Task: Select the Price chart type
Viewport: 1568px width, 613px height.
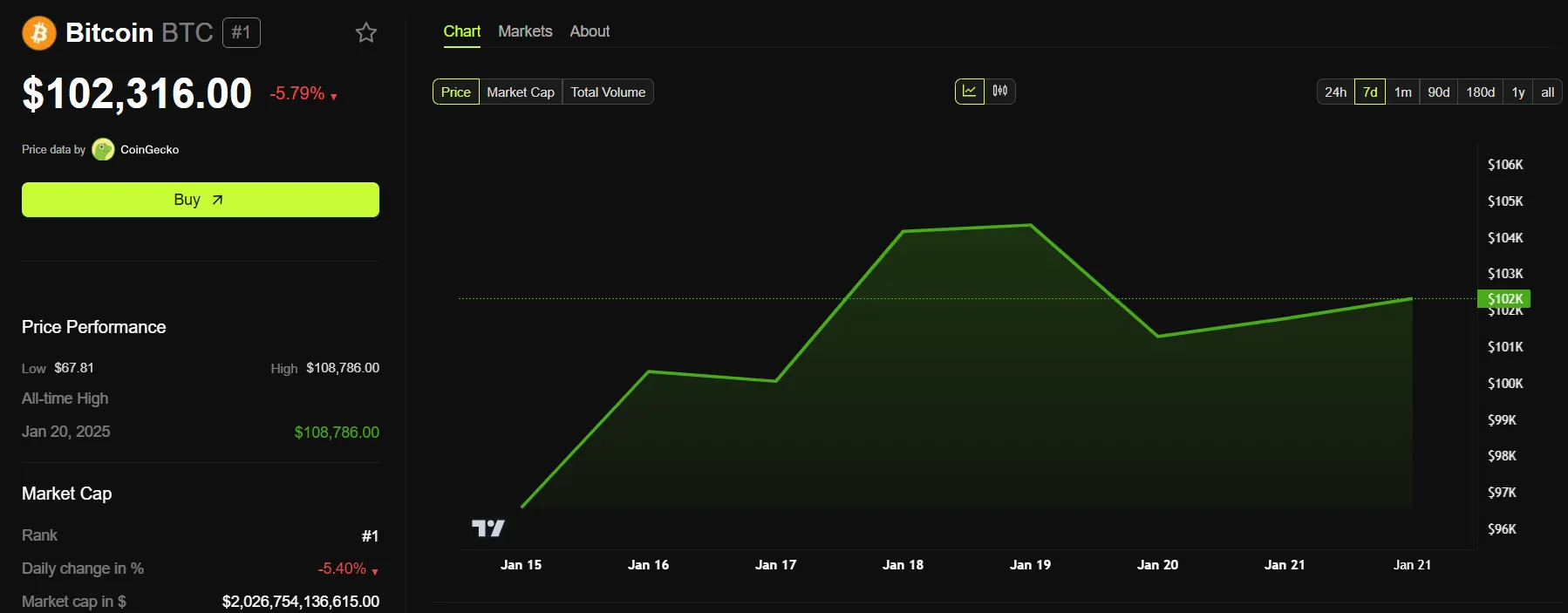Action: pyautogui.click(x=455, y=92)
